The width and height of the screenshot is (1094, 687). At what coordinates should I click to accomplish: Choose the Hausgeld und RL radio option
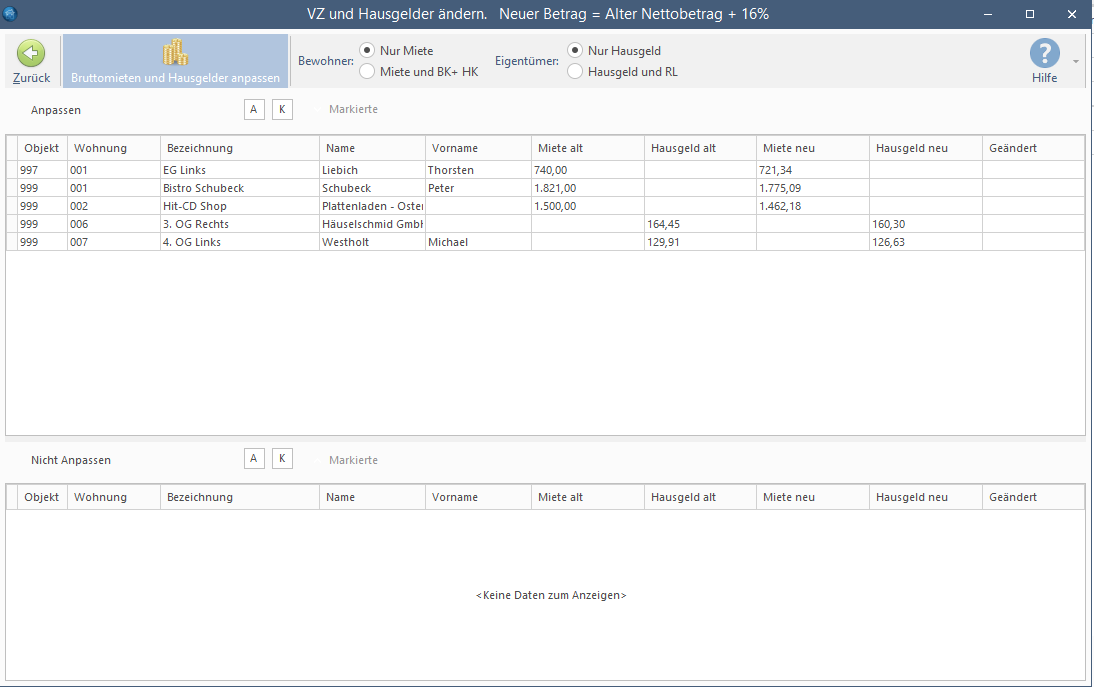click(x=575, y=71)
